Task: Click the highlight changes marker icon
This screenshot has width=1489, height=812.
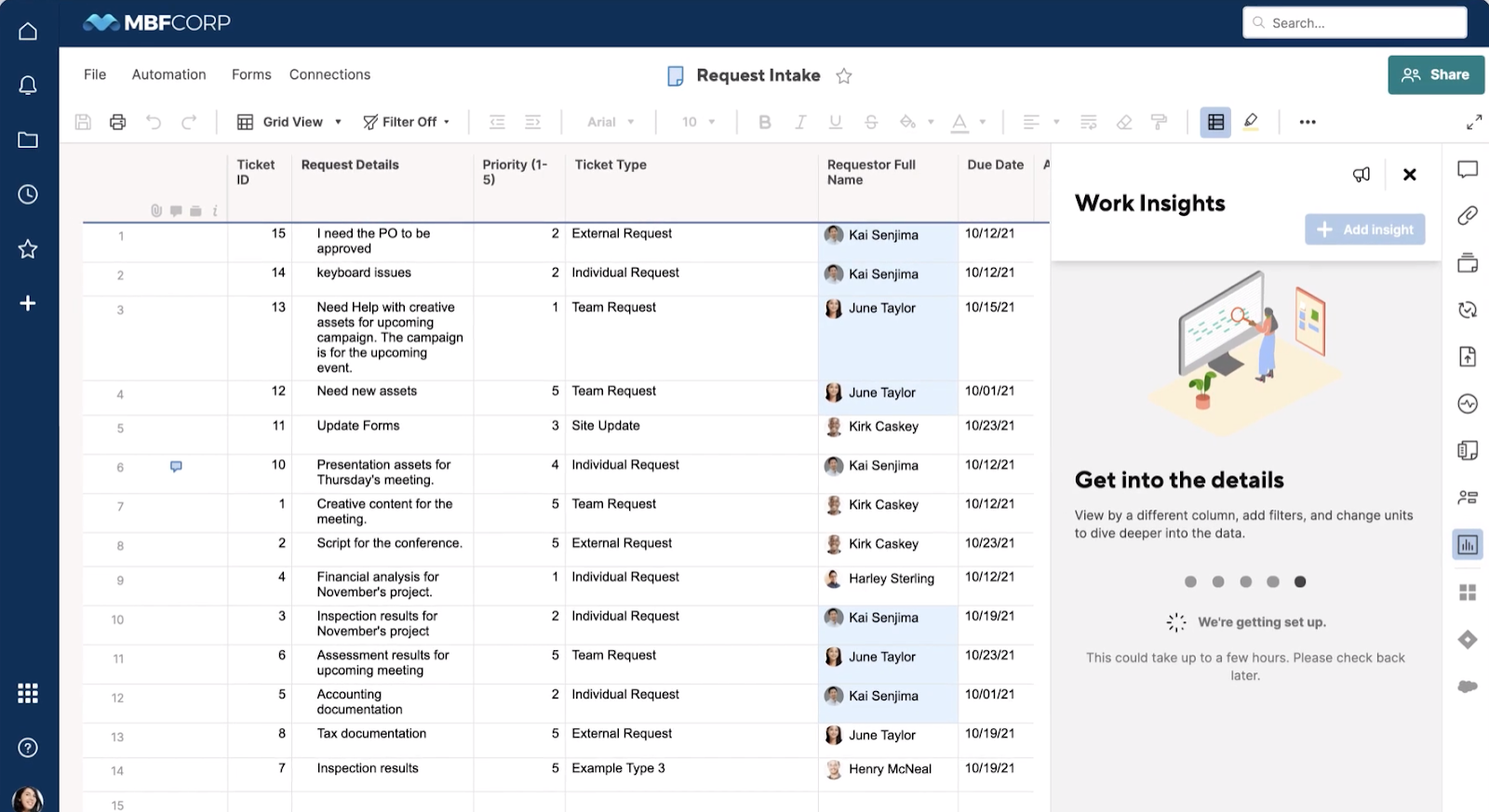Action: (1251, 122)
